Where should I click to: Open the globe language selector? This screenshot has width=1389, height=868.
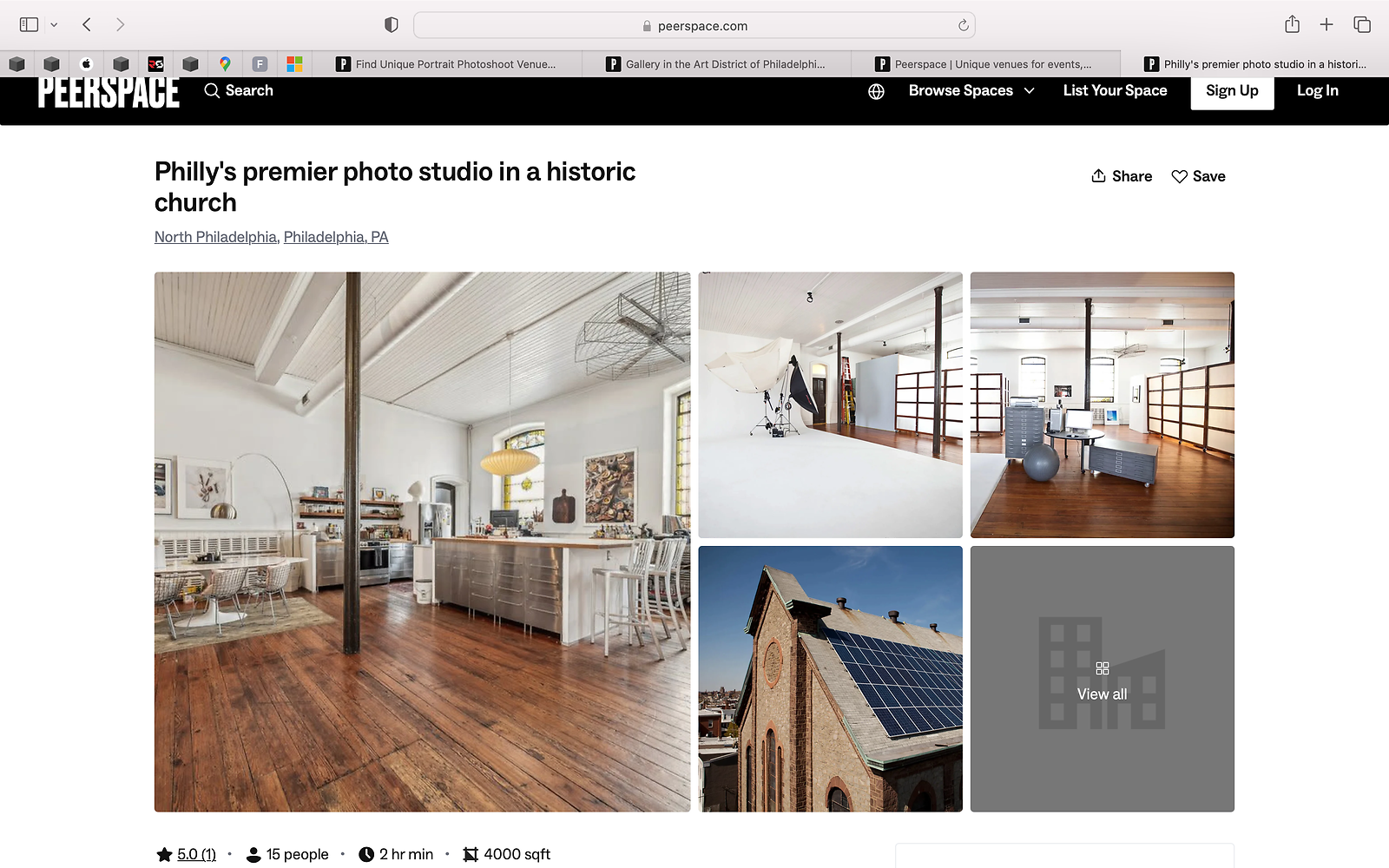(x=876, y=91)
